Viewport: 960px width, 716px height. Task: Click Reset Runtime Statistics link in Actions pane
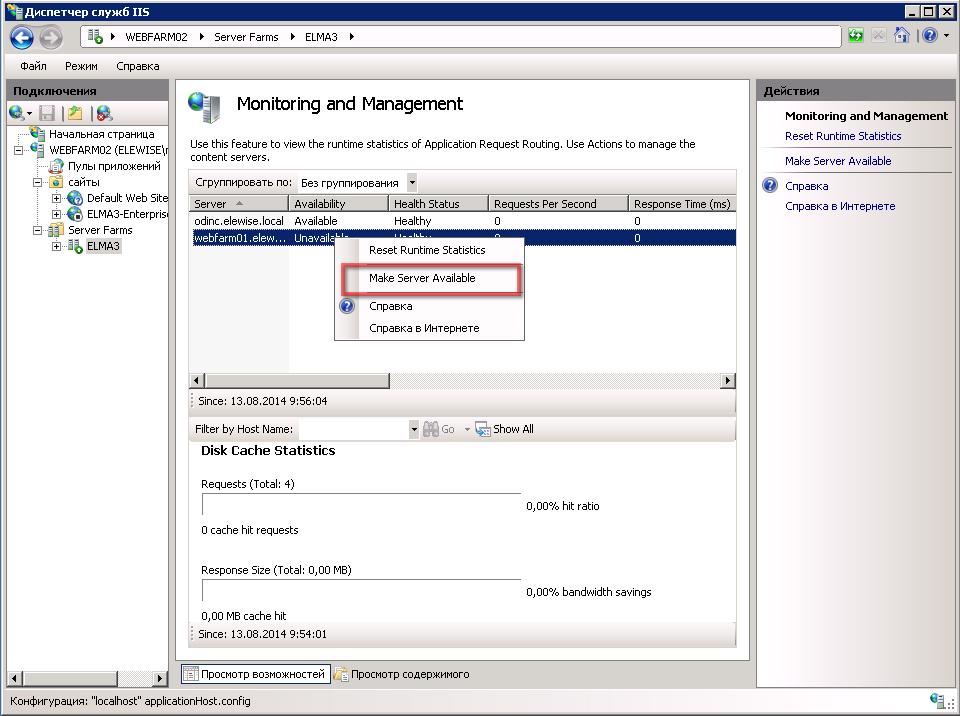click(842, 136)
